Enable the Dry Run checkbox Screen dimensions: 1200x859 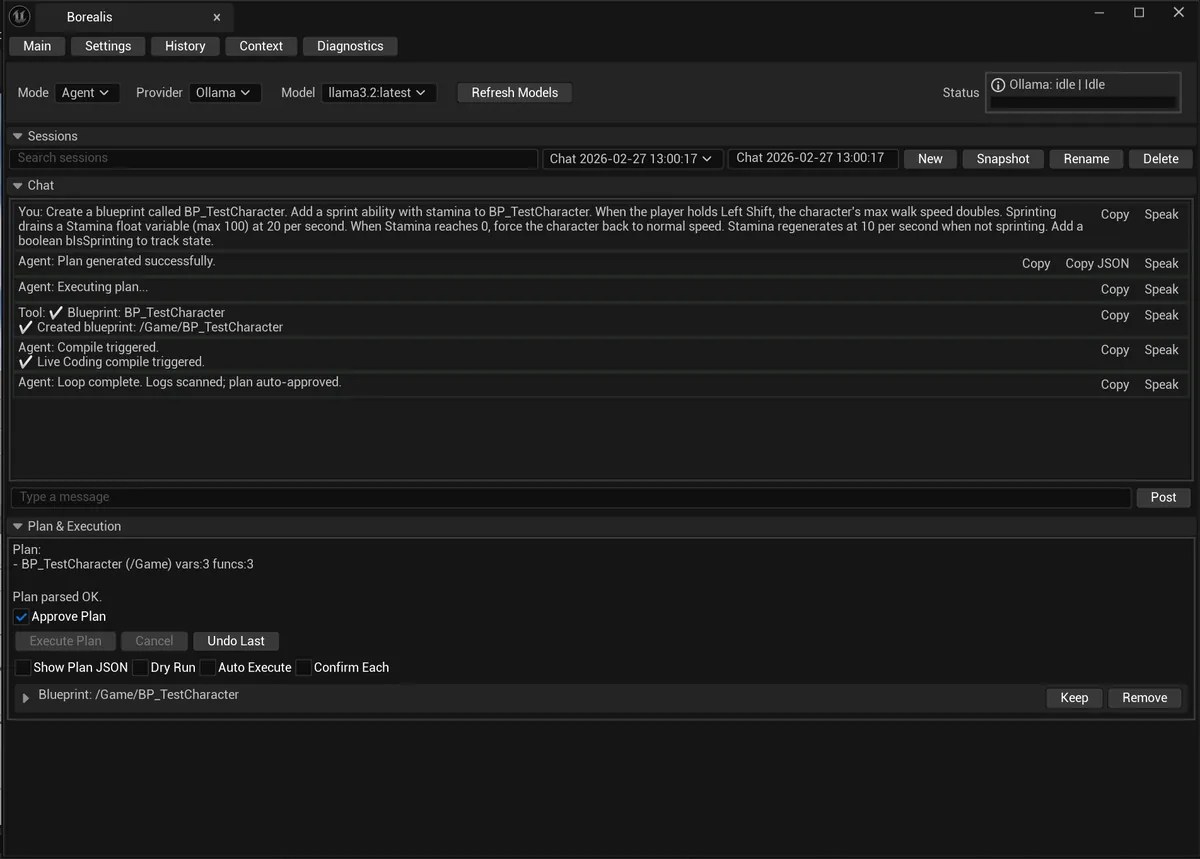140,667
